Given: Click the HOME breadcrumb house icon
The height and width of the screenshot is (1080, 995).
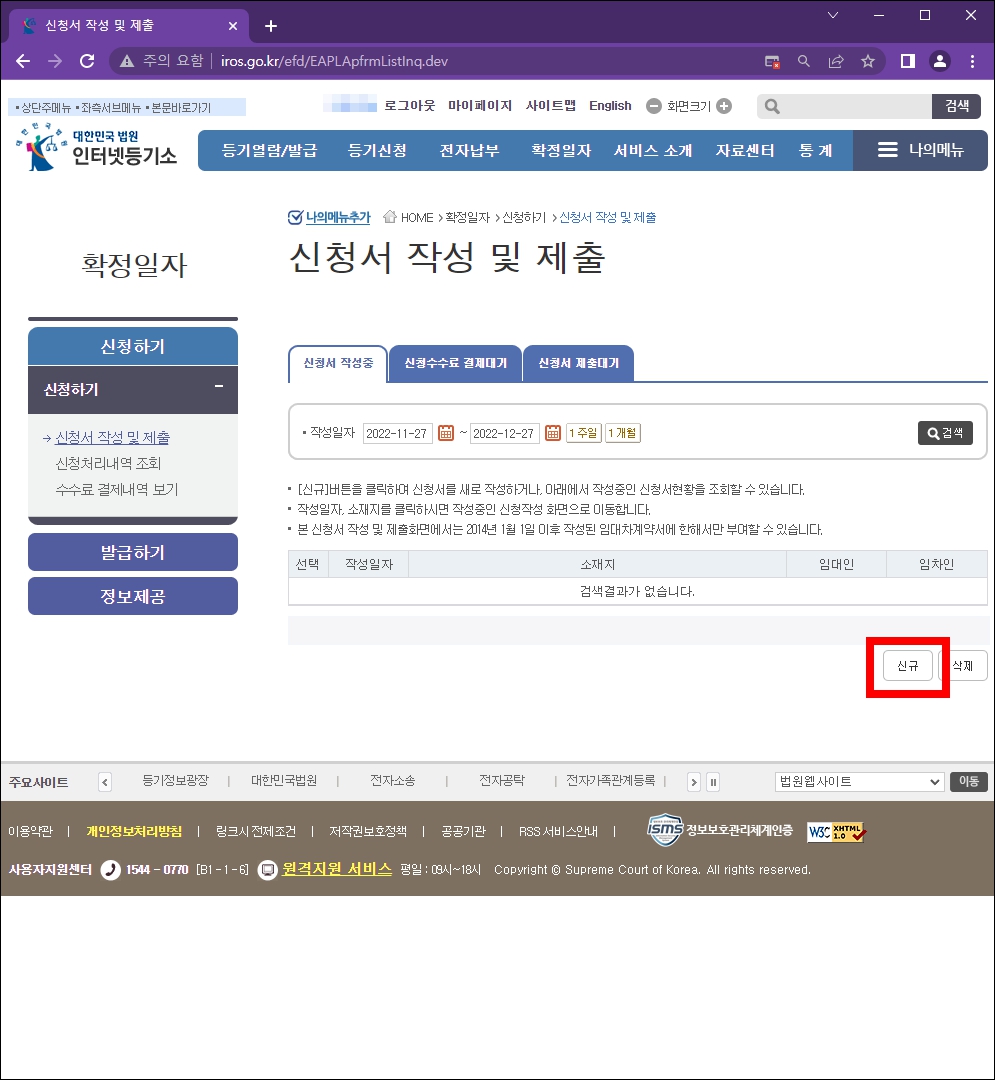Looking at the screenshot, I should (x=391, y=216).
